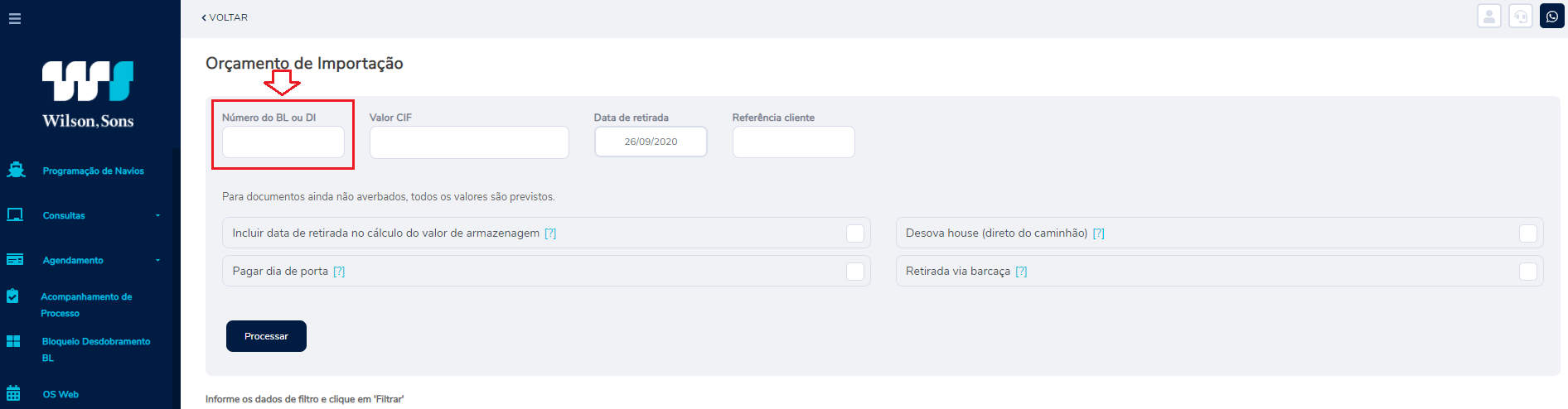The image size is (1568, 409).
Task: Open the OS Web menu item
Action: 60,394
